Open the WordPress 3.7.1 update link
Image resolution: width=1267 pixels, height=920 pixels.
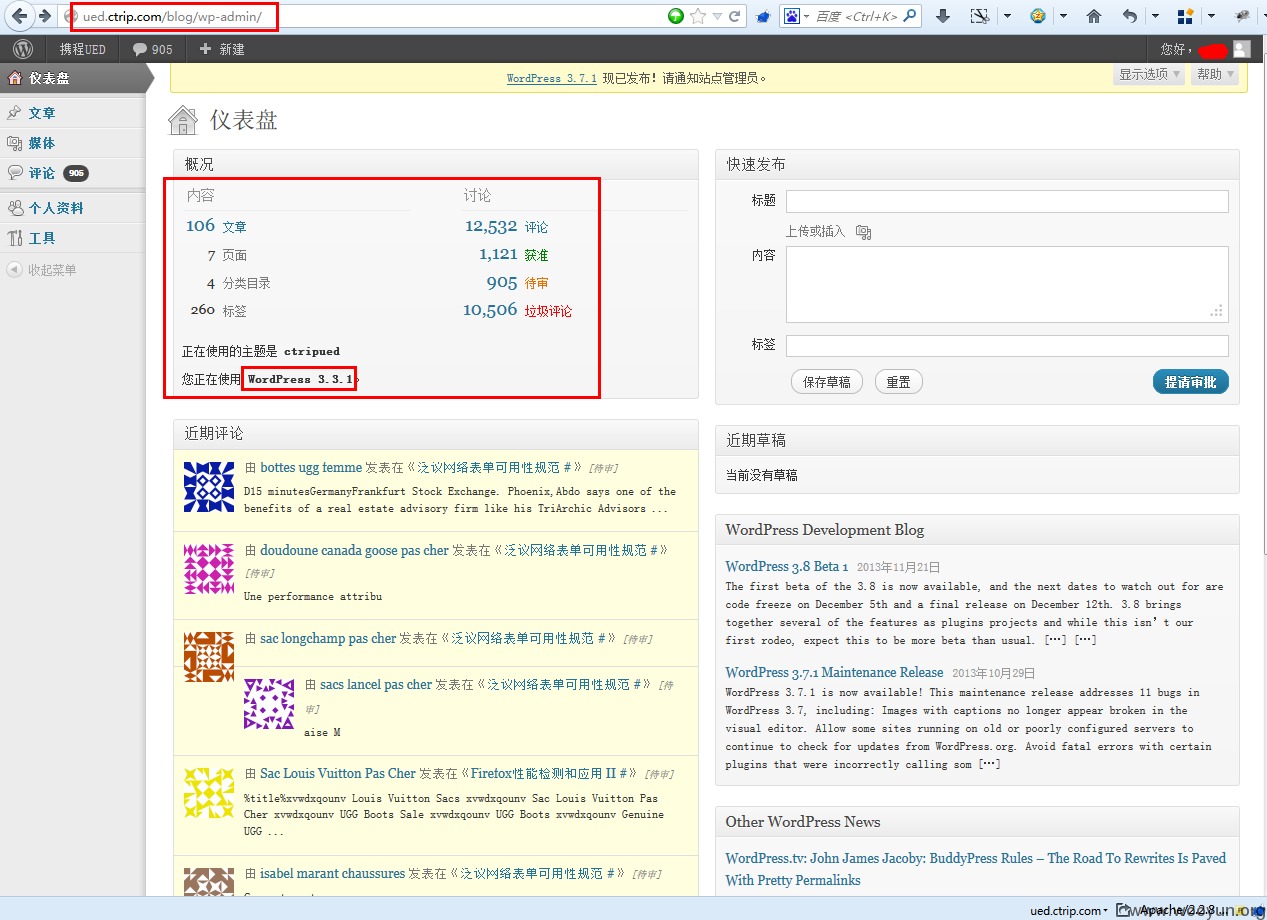coord(552,78)
